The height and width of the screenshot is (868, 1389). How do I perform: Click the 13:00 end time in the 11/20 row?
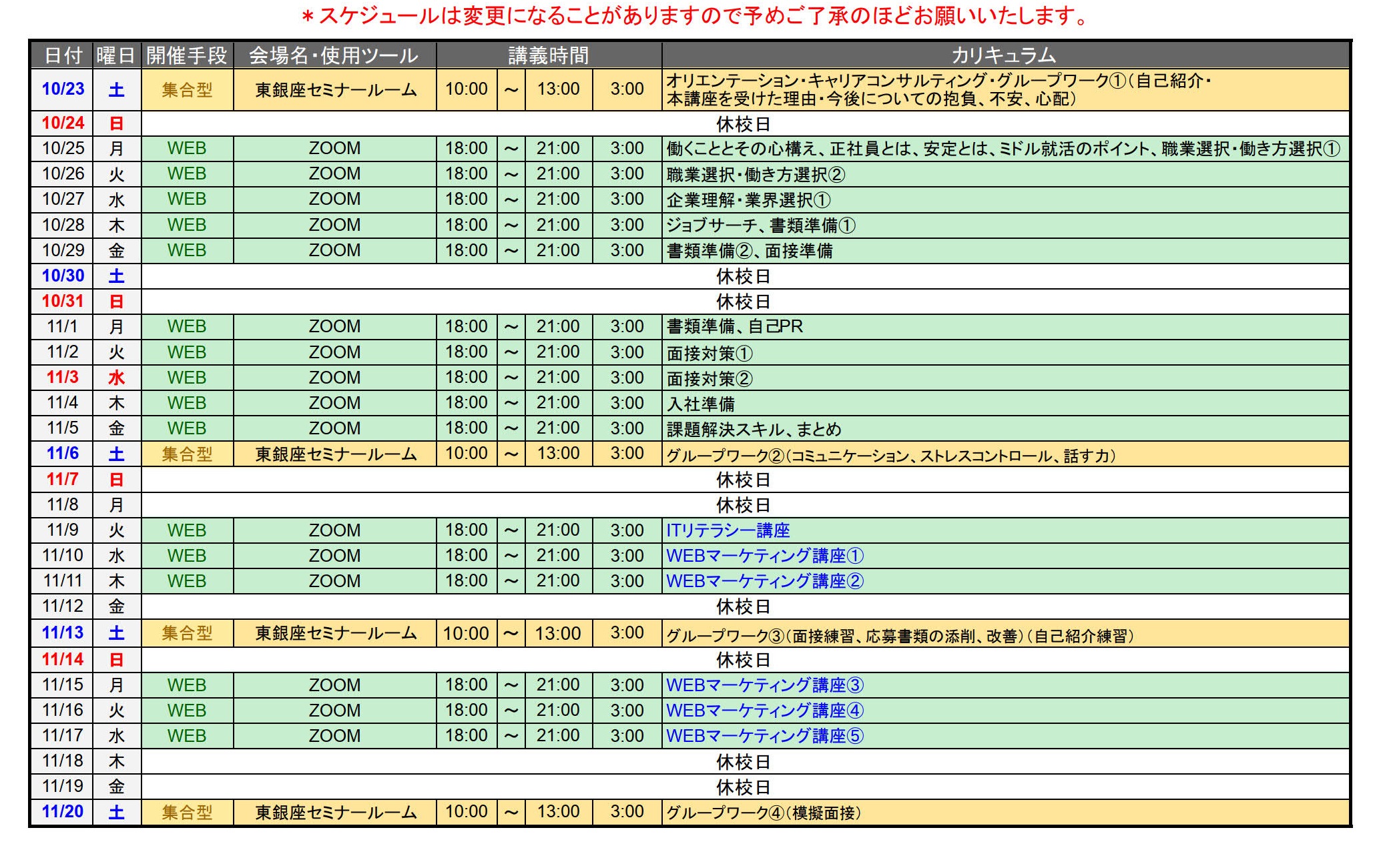point(559,812)
